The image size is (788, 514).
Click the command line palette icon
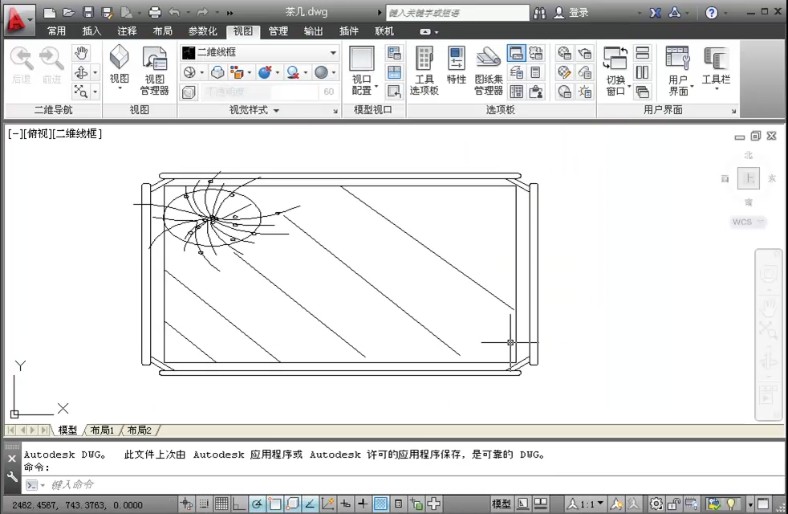point(516,53)
